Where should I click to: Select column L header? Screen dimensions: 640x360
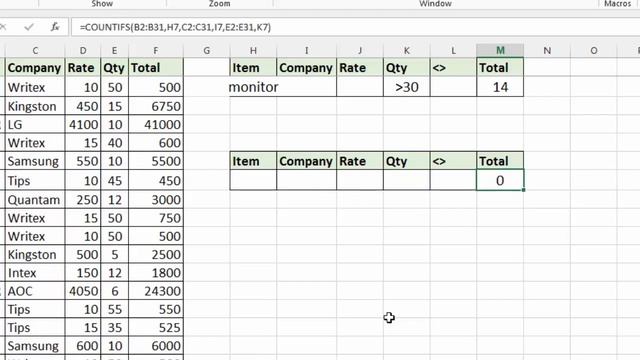click(453, 51)
